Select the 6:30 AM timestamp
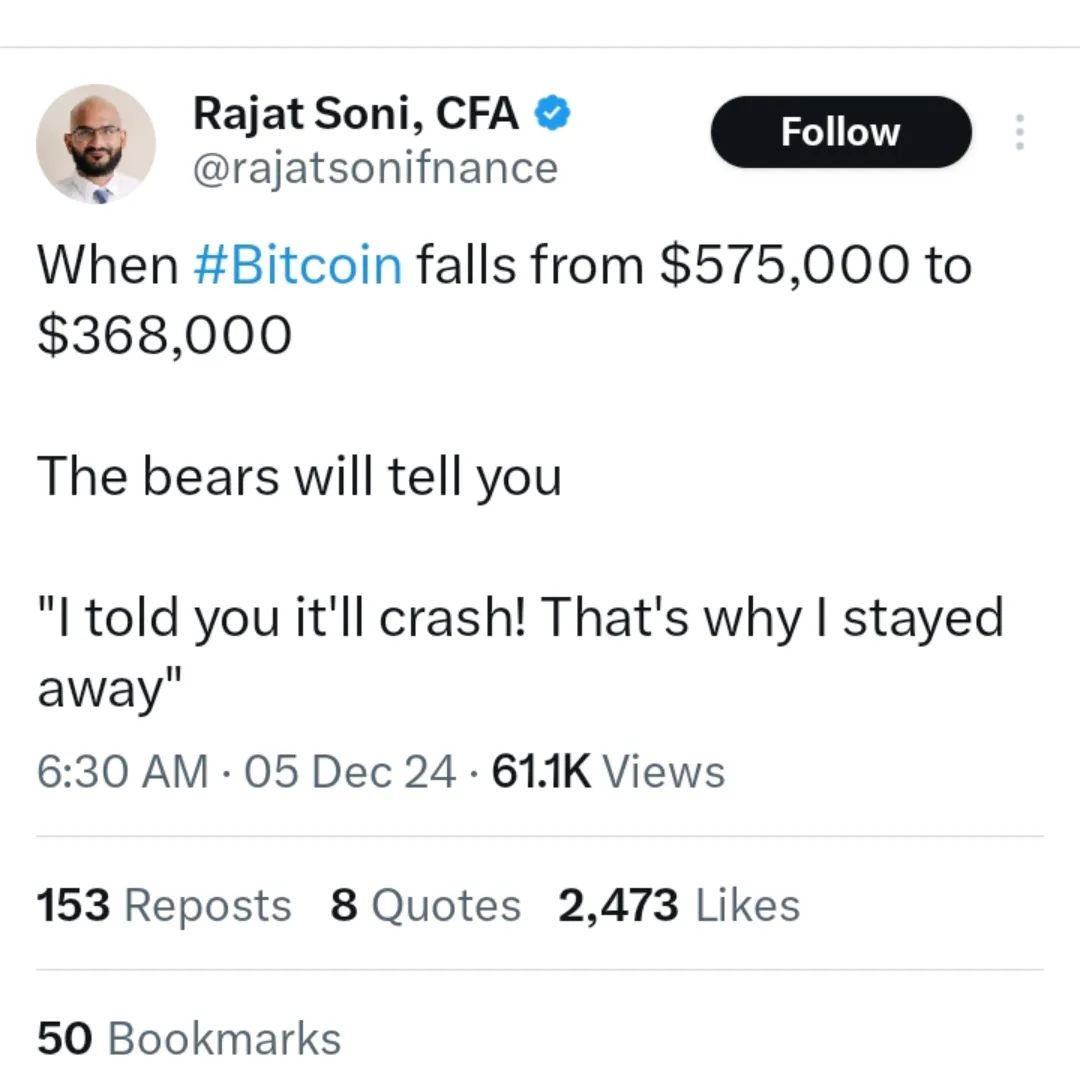The height and width of the screenshot is (1080, 1080). tap(122, 771)
